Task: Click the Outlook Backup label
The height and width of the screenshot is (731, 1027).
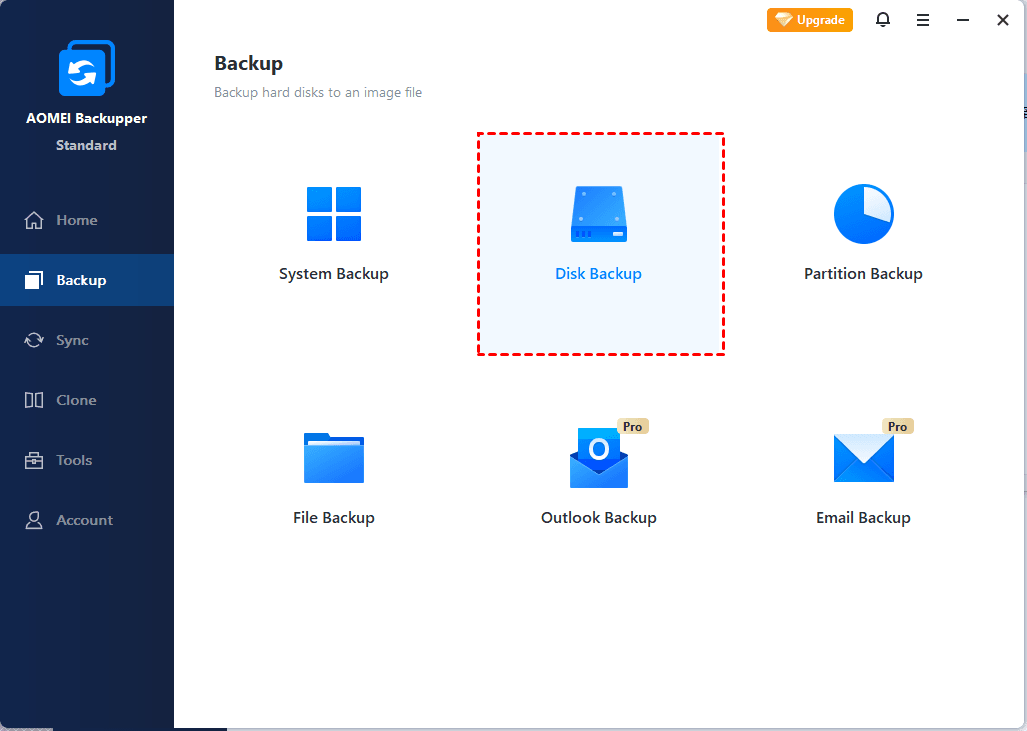Action: [x=599, y=518]
